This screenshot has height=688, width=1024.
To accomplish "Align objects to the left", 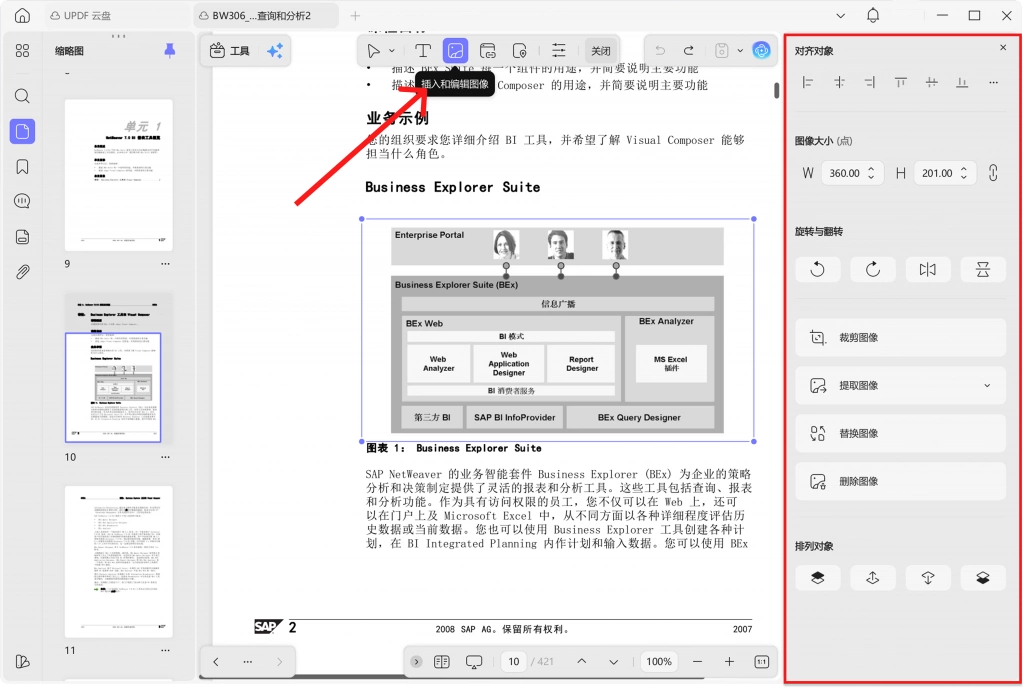I will click(x=808, y=82).
